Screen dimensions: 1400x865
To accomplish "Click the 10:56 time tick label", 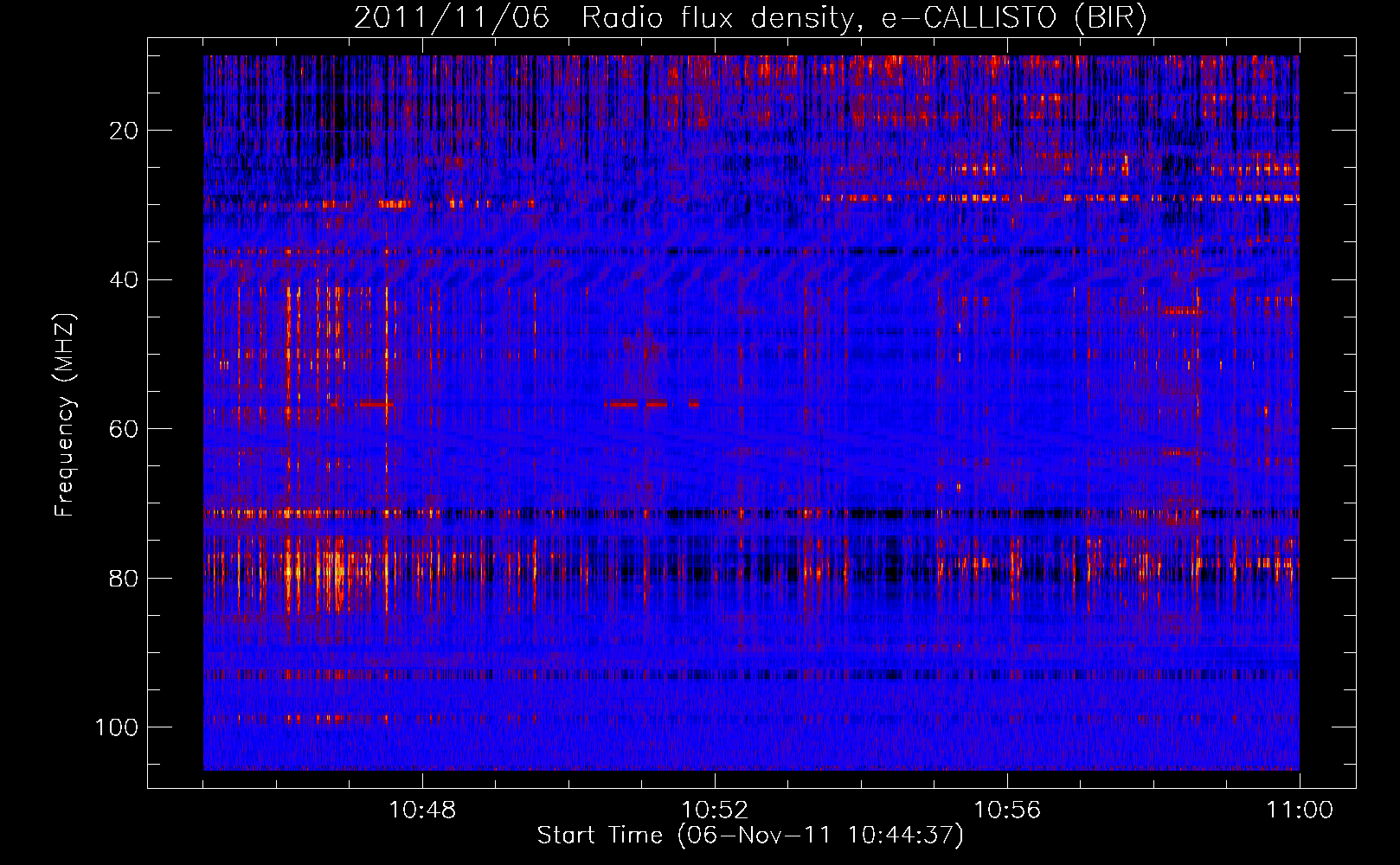I will pyautogui.click(x=1007, y=811).
